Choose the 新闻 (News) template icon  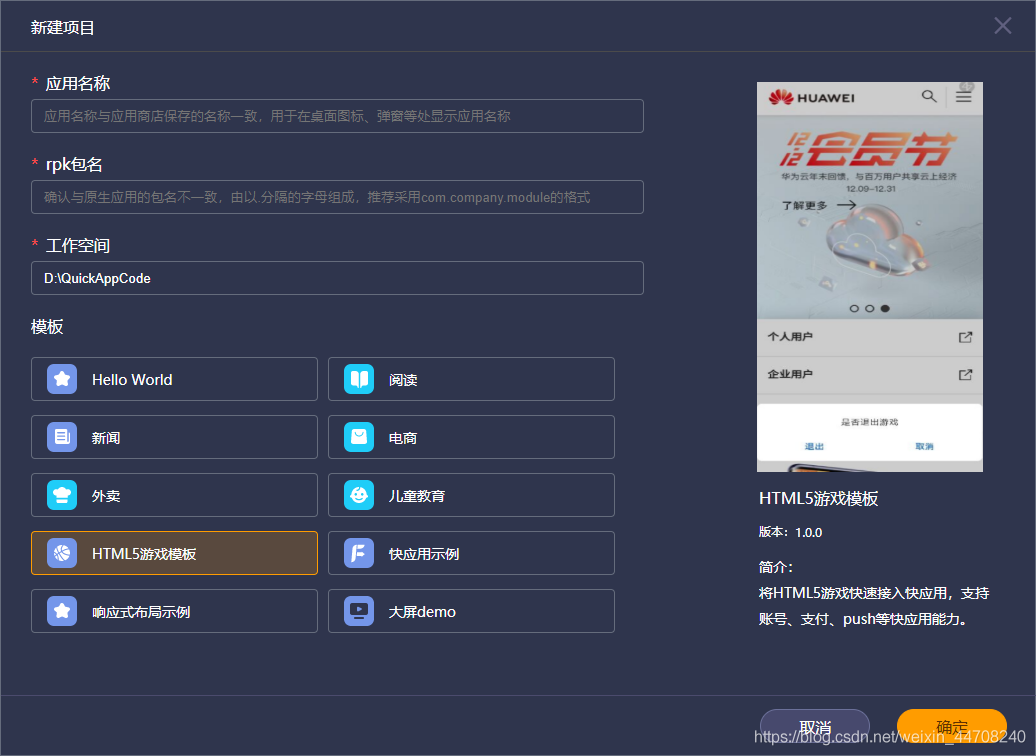tap(62, 437)
